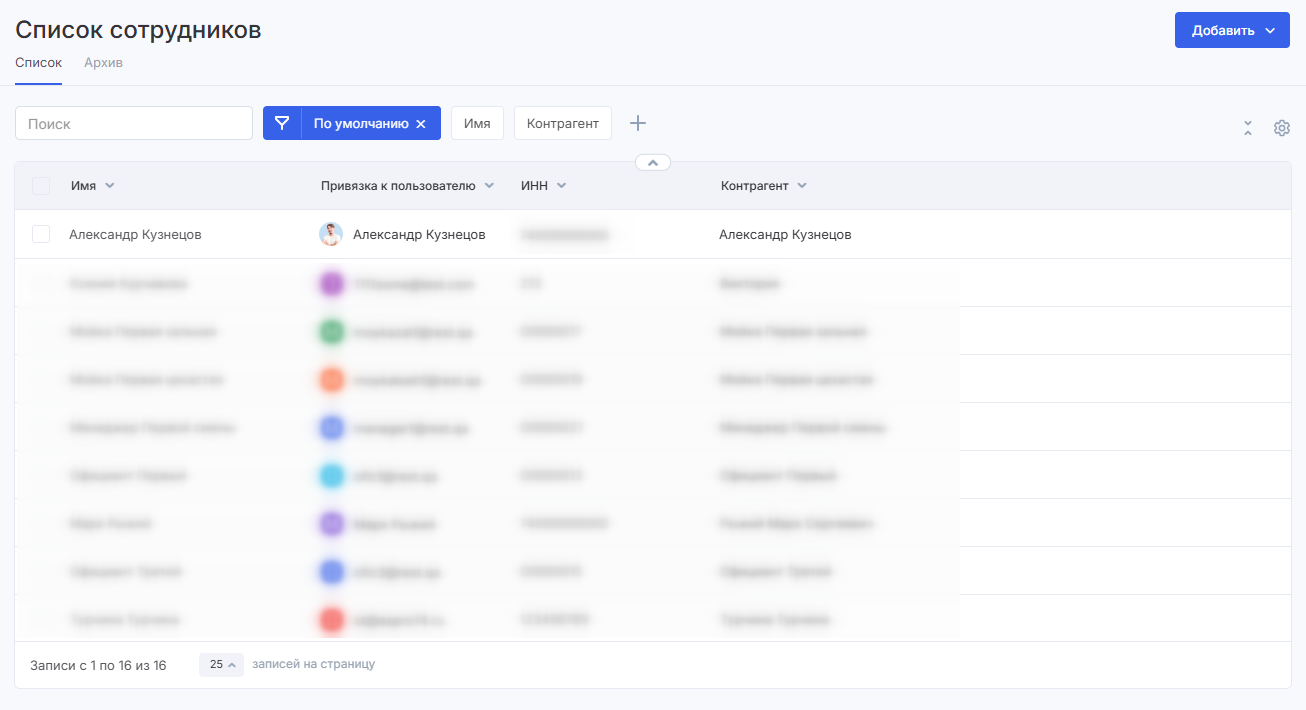Image resolution: width=1306 pixels, height=710 pixels.
Task: Collapse the filter panel chevron
Action: pos(652,162)
